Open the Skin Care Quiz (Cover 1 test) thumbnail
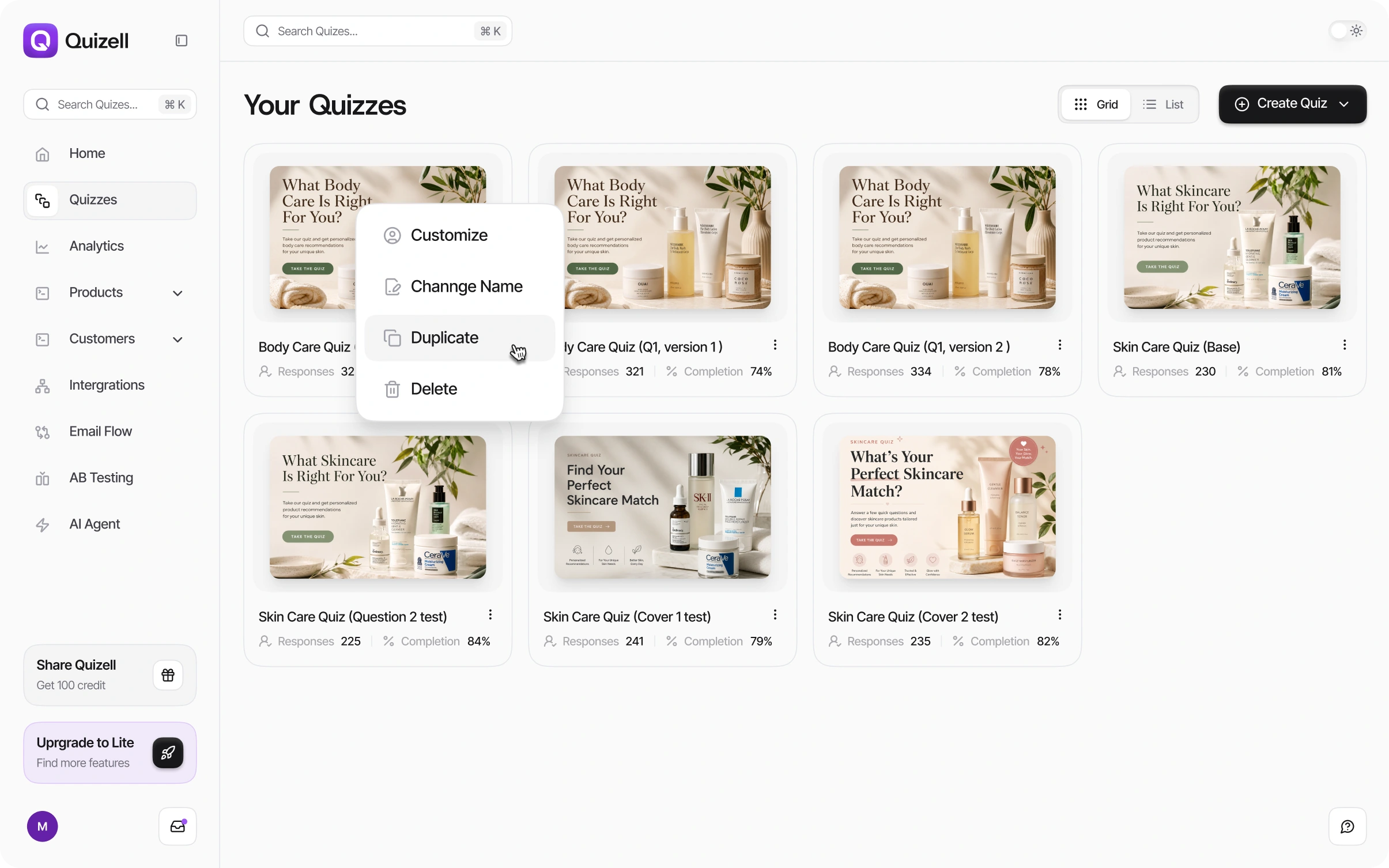1389x868 pixels. [662, 507]
